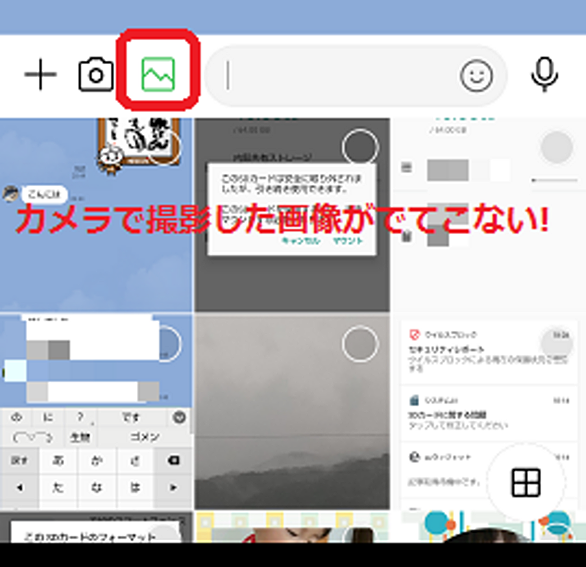Select the storage settings screenshot circle
The width and height of the screenshot is (586, 567).
(x=557, y=147)
